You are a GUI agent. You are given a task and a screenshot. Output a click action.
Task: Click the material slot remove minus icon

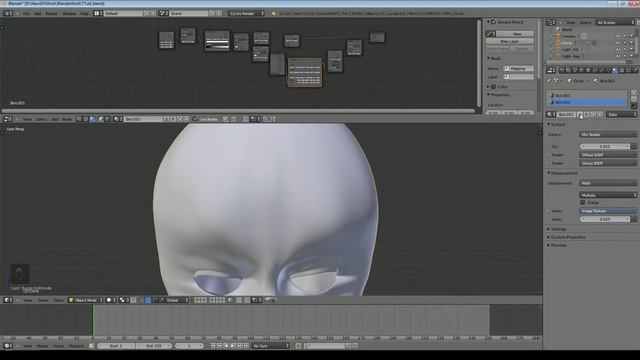(x=634, y=100)
